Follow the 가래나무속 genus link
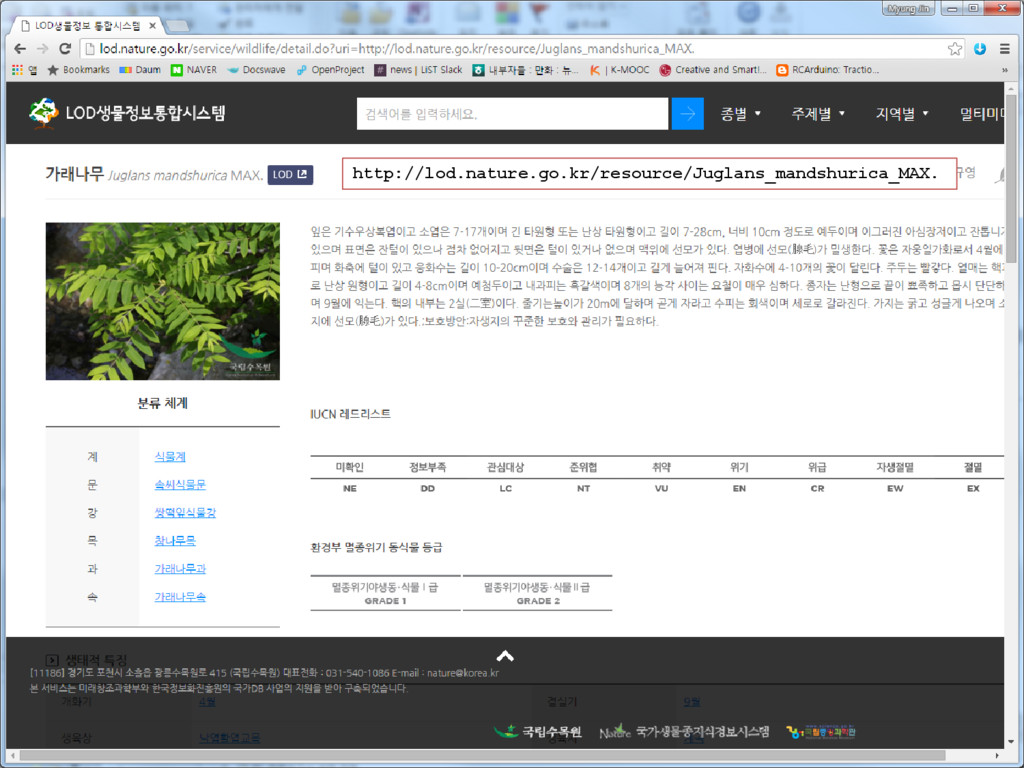The image size is (1024, 768). click(180, 597)
